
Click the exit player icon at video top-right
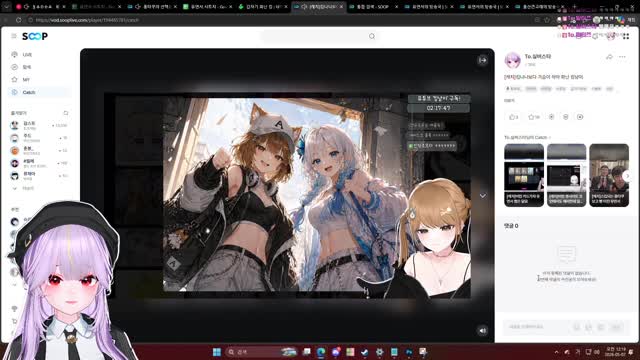[x=482, y=60]
